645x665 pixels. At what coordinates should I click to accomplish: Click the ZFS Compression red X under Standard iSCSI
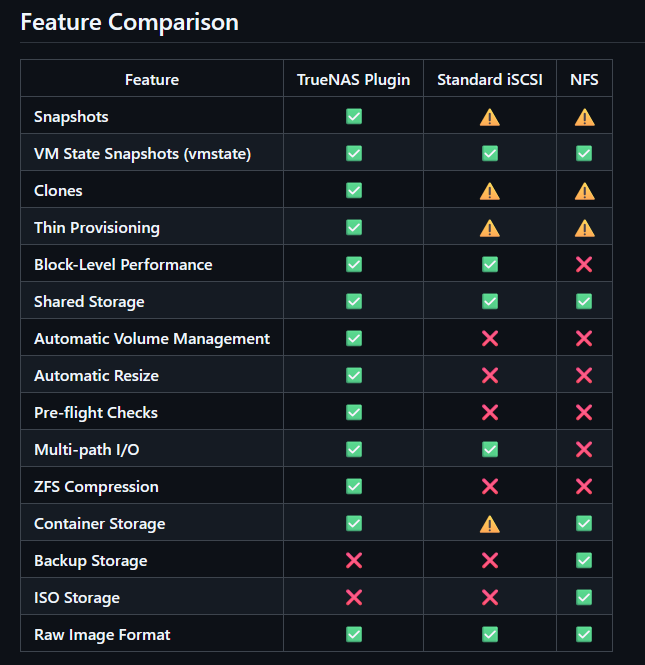click(x=490, y=486)
